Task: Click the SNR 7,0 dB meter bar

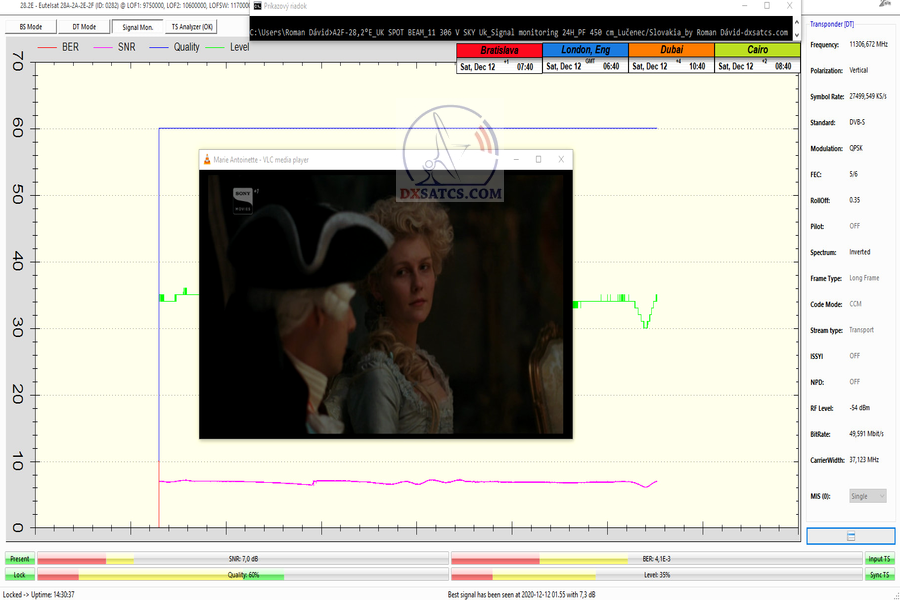Action: click(x=240, y=560)
